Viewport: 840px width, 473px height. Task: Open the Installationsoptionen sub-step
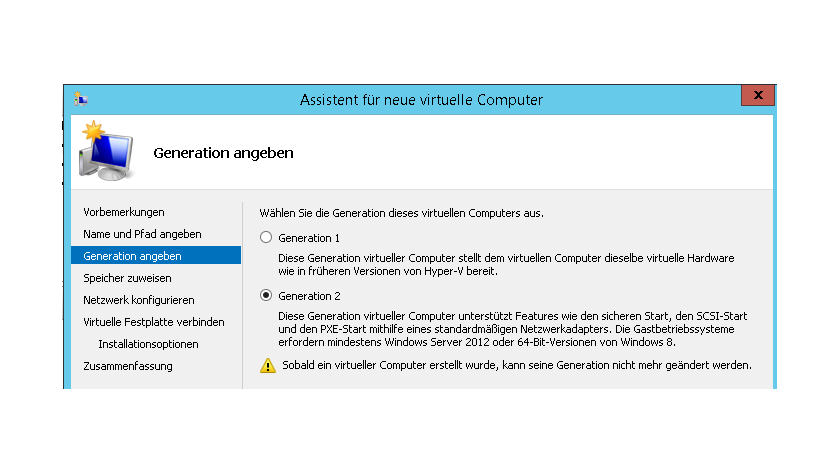(148, 344)
